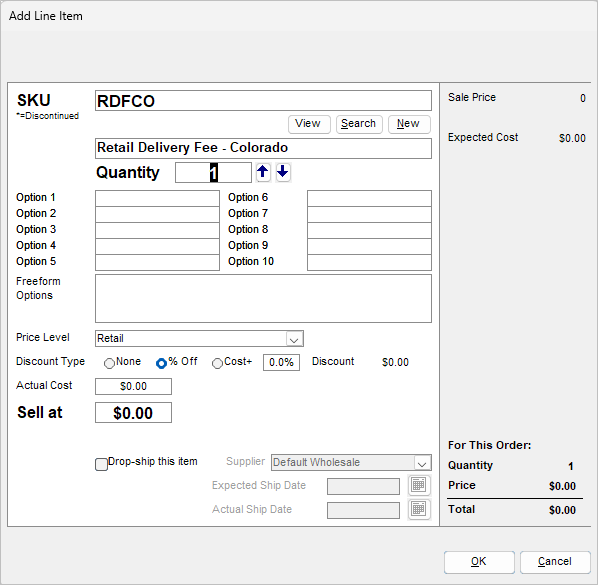Select the % Off discount type

click(x=161, y=363)
